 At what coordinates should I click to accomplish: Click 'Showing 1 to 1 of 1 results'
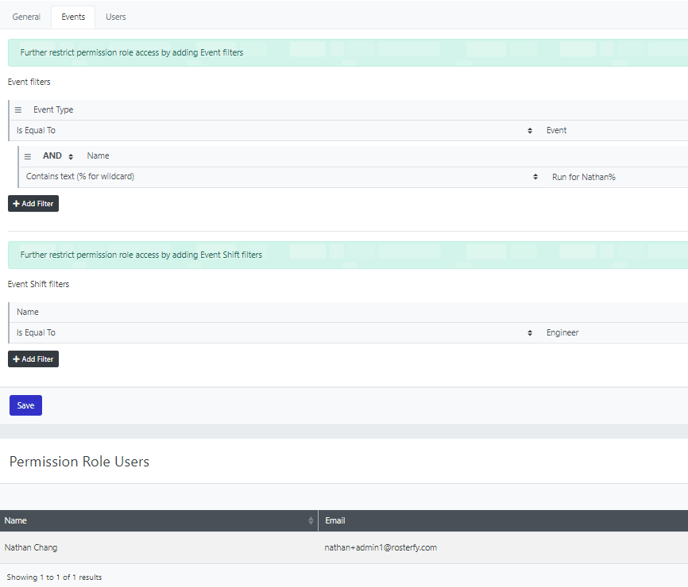point(54,577)
